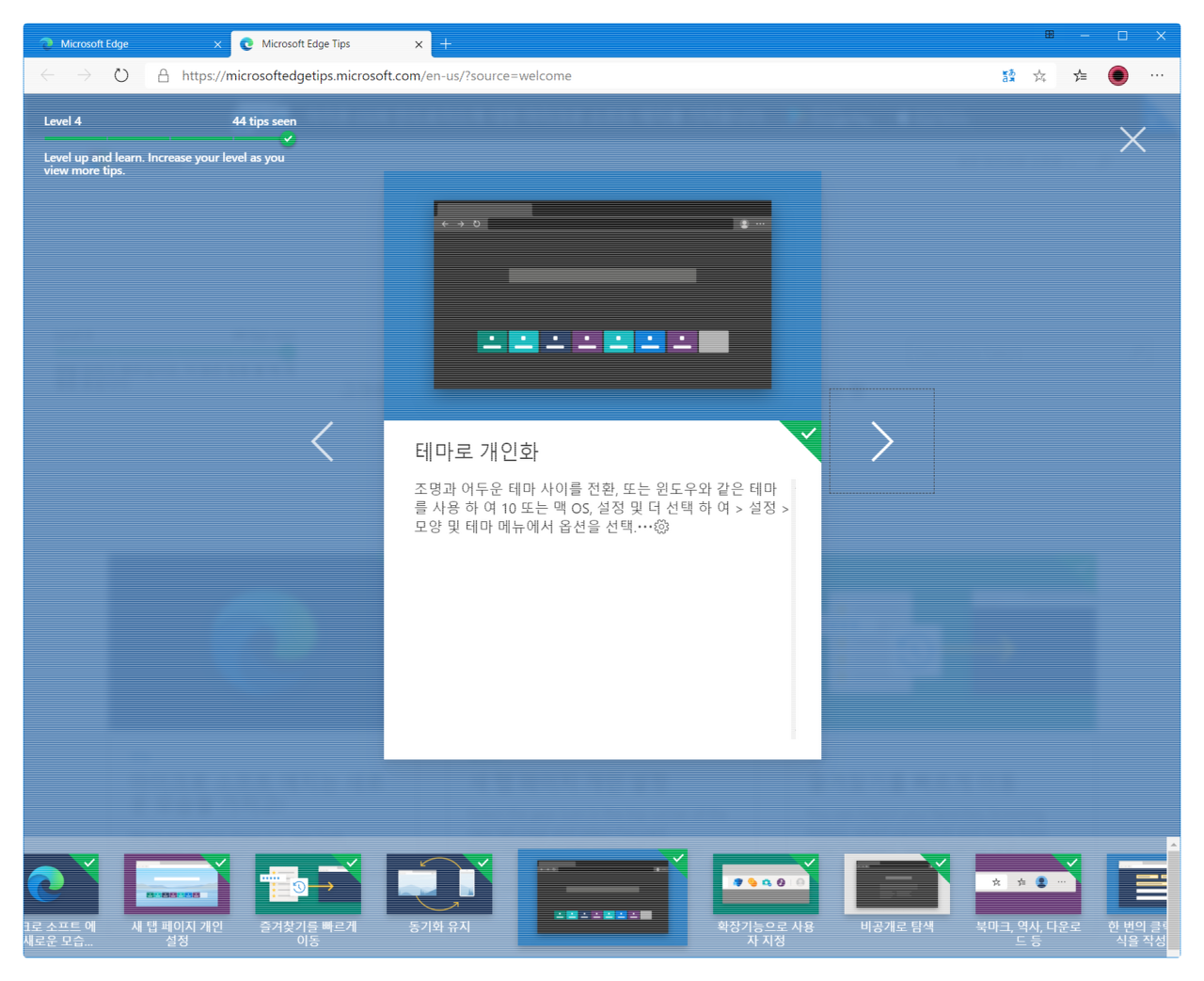Click the level progress bar

pos(169,139)
